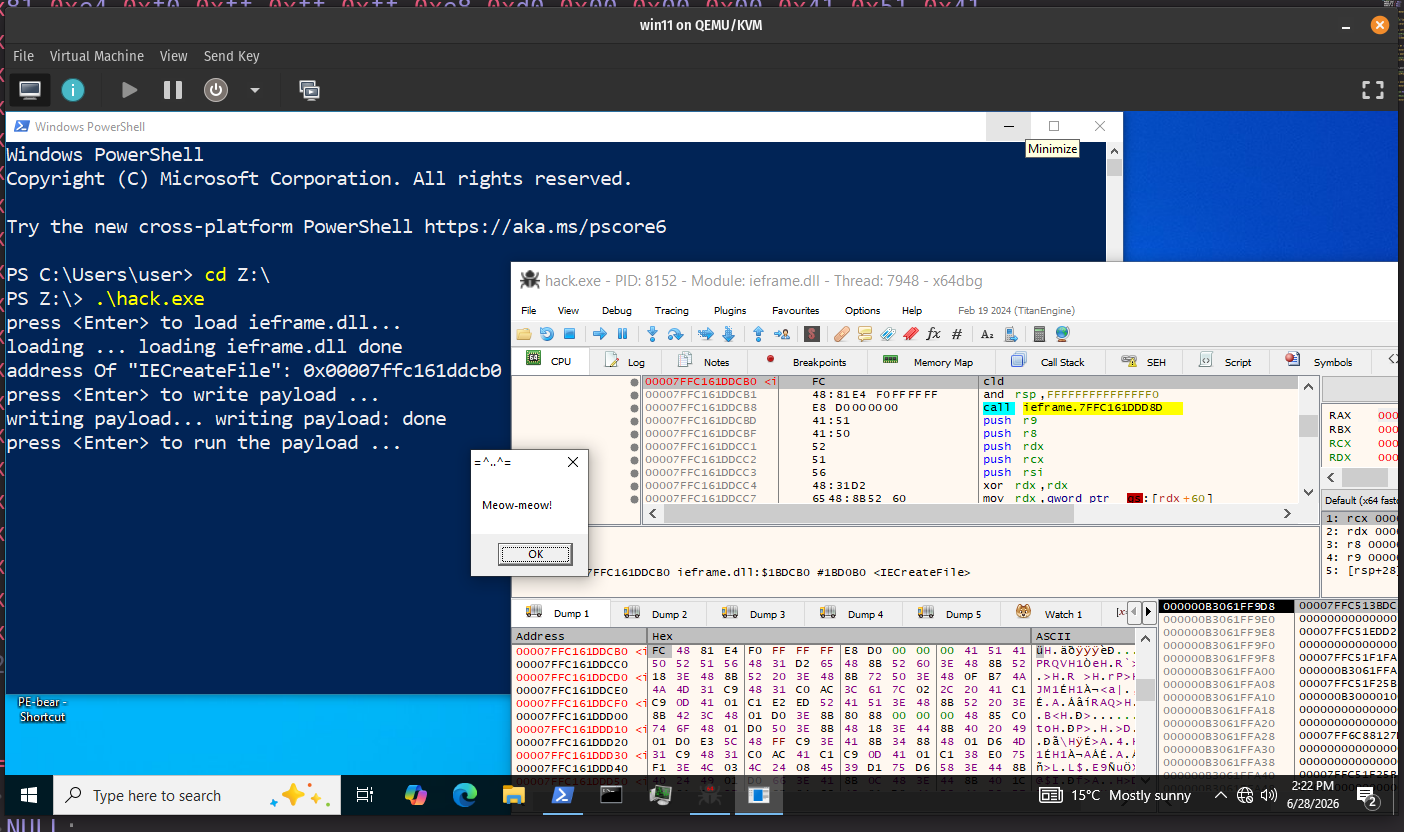Open Microsoft Edge from the taskbar
Image resolution: width=1404 pixels, height=832 pixels.
[465, 796]
